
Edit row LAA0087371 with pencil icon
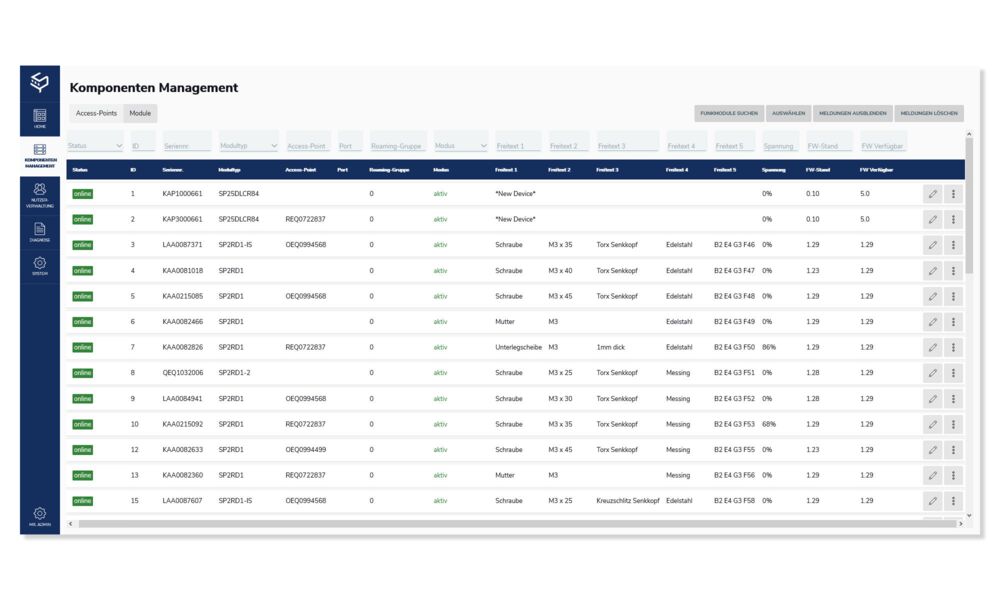(x=932, y=245)
